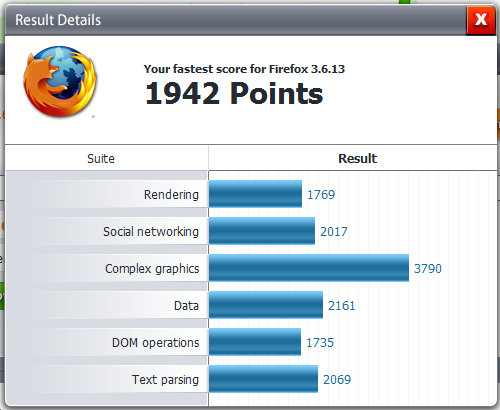Image resolution: width=500 pixels, height=410 pixels.
Task: Select the Data suite row label
Action: coord(186,305)
